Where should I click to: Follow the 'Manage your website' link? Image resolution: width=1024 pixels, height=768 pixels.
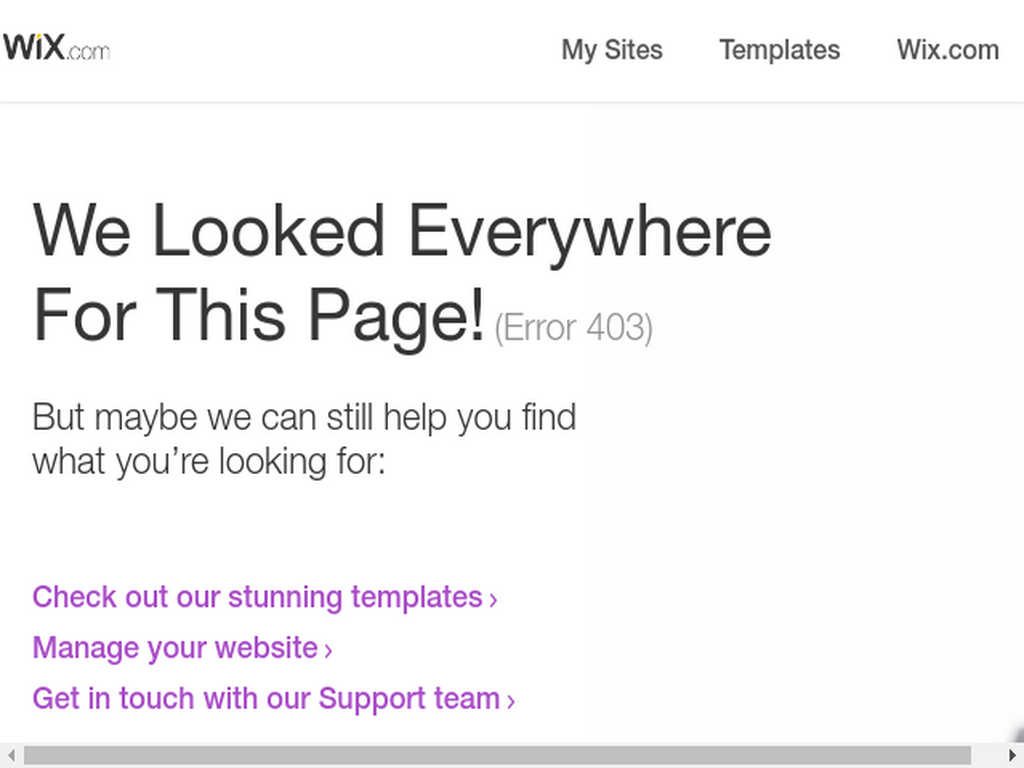tap(175, 648)
